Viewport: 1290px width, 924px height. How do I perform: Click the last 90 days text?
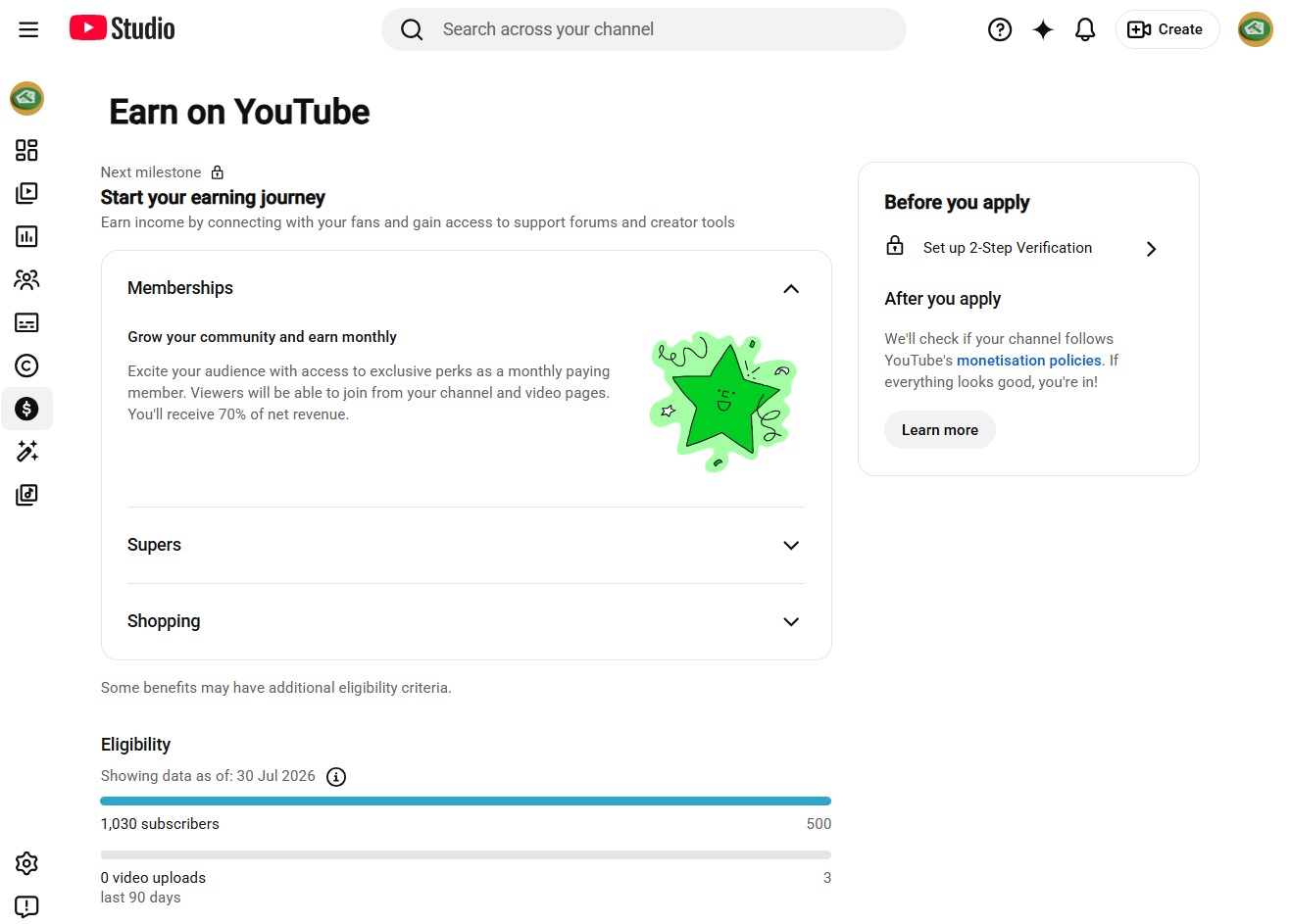pyautogui.click(x=141, y=898)
